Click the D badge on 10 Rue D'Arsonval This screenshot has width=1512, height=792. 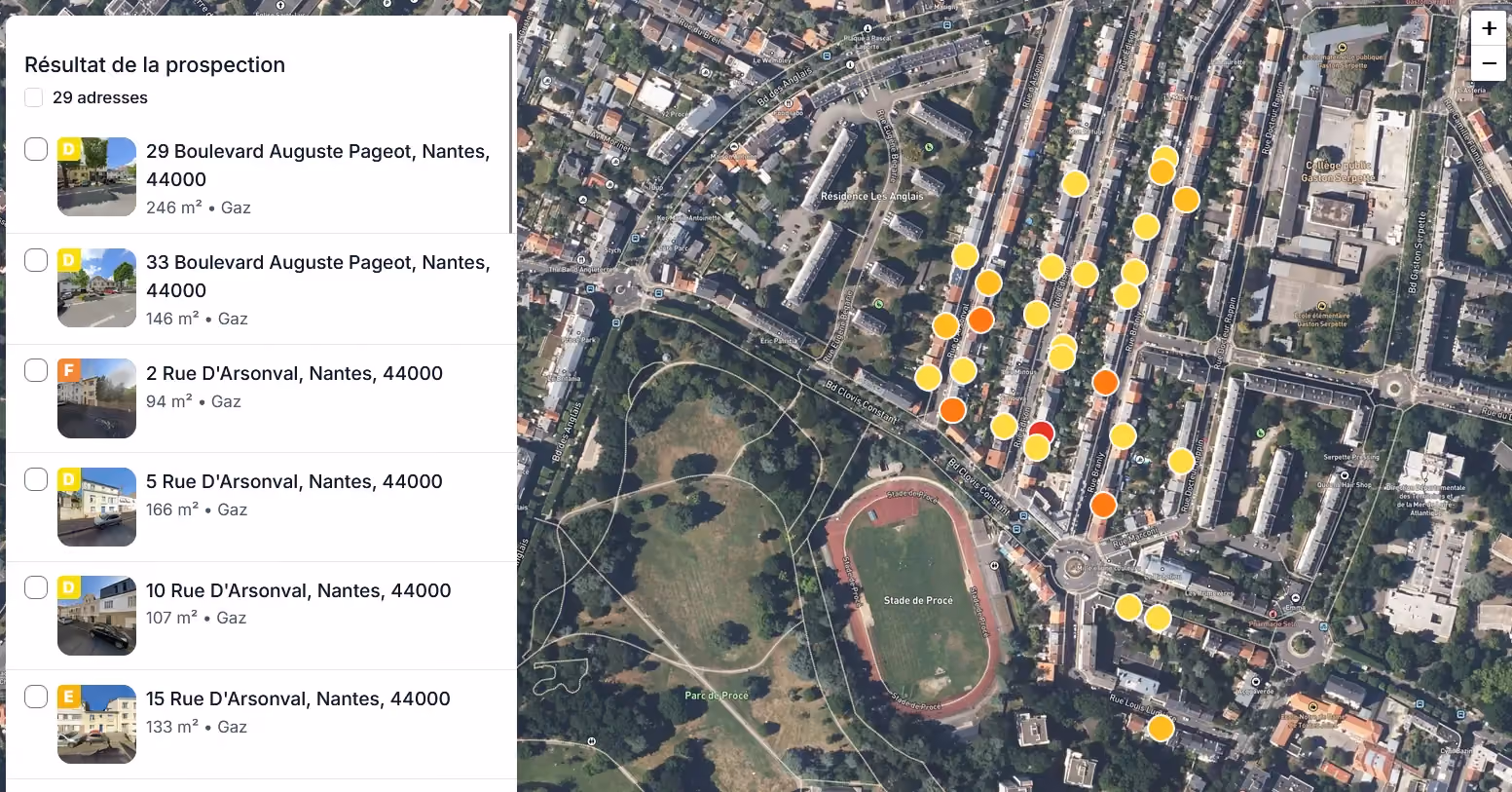(x=68, y=587)
